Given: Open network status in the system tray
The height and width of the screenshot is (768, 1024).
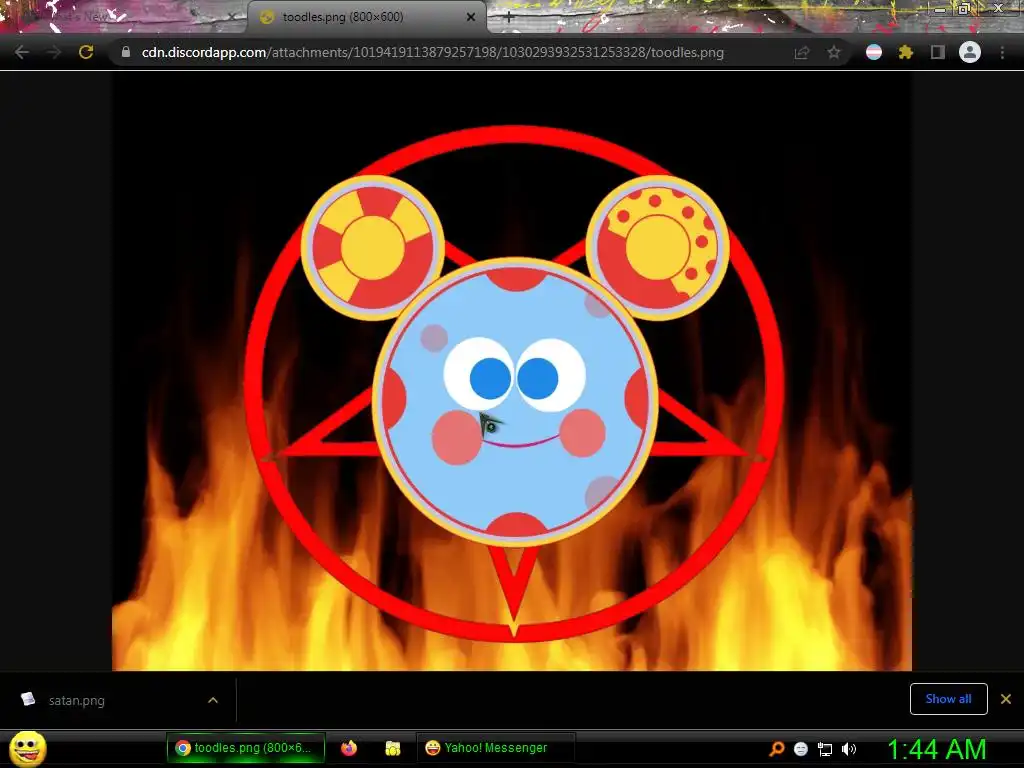Looking at the screenshot, I should (x=825, y=749).
